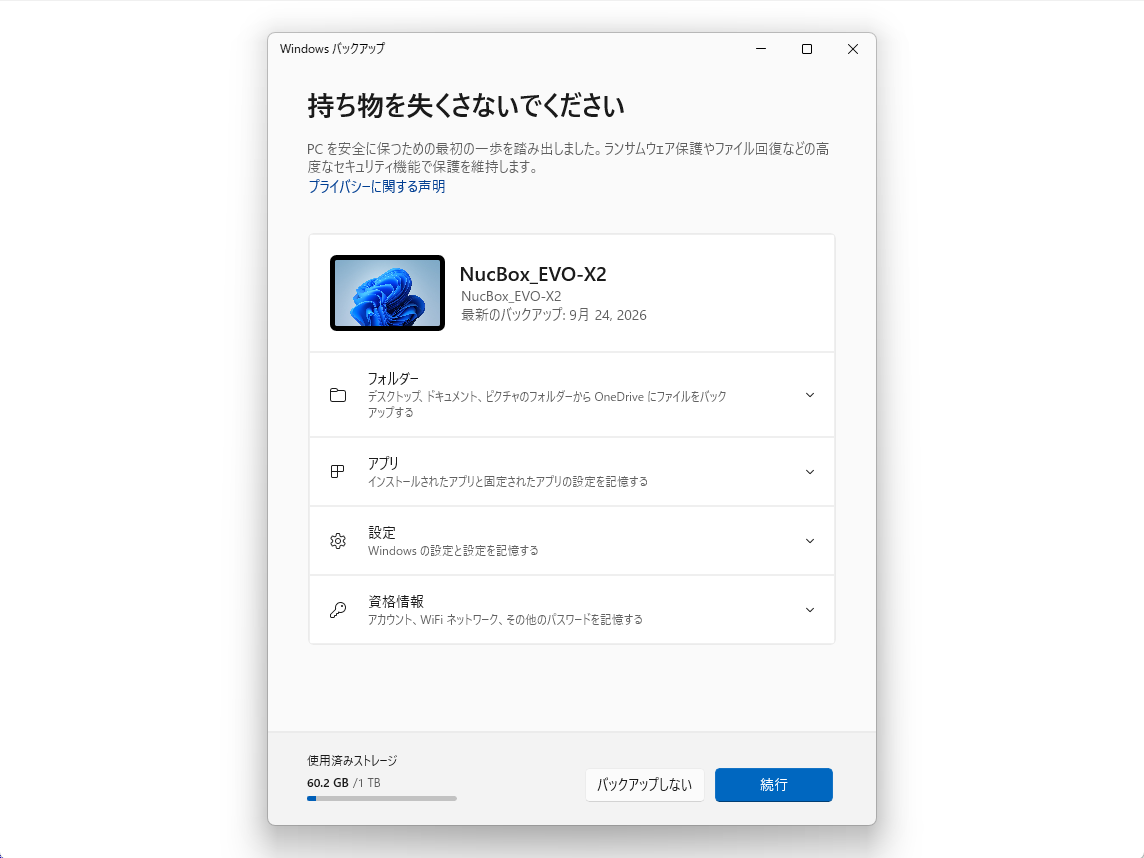The height and width of the screenshot is (858, 1144).
Task: Click the apps grid icon in アプリ row
Action: (337, 471)
